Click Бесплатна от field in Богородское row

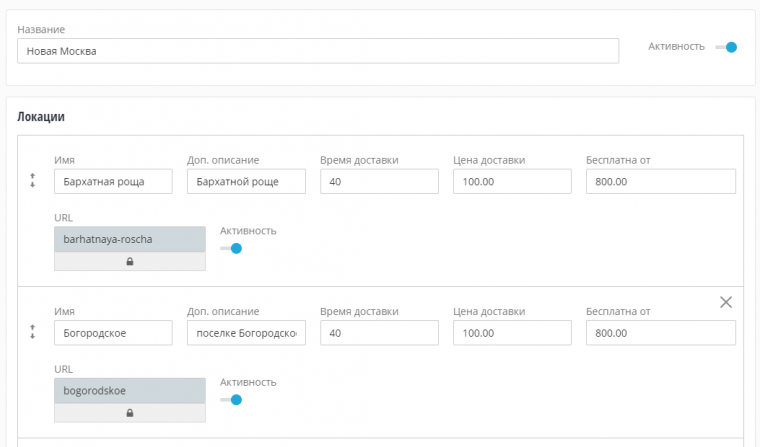(660, 332)
